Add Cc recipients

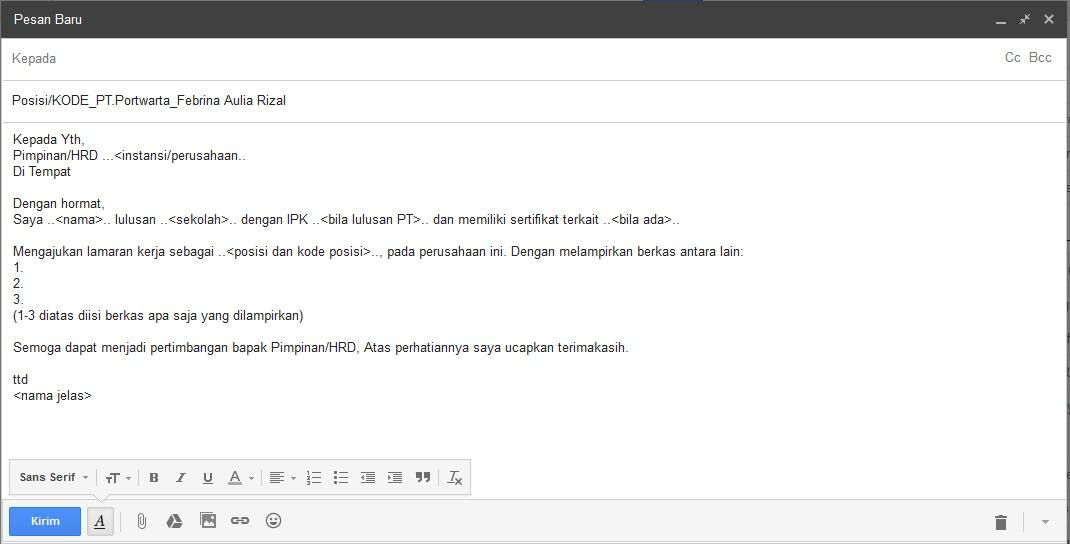point(1013,58)
